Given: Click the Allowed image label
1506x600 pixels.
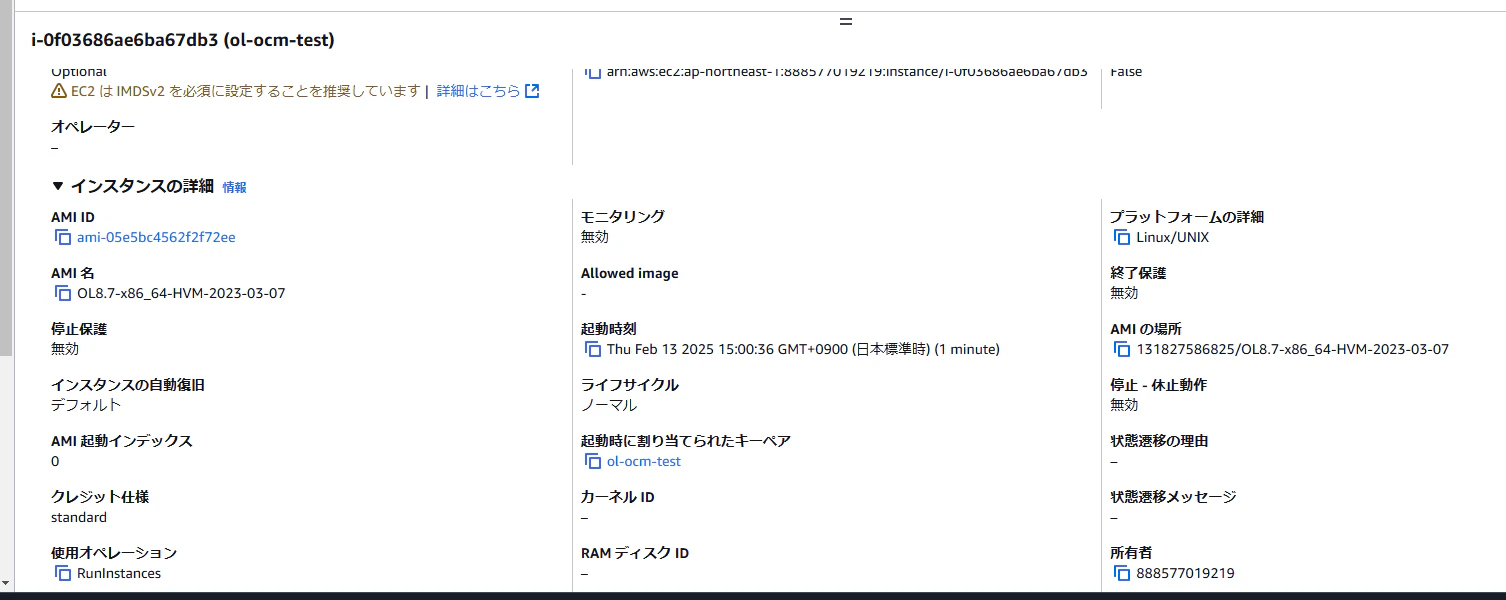Looking at the screenshot, I should pos(630,273).
